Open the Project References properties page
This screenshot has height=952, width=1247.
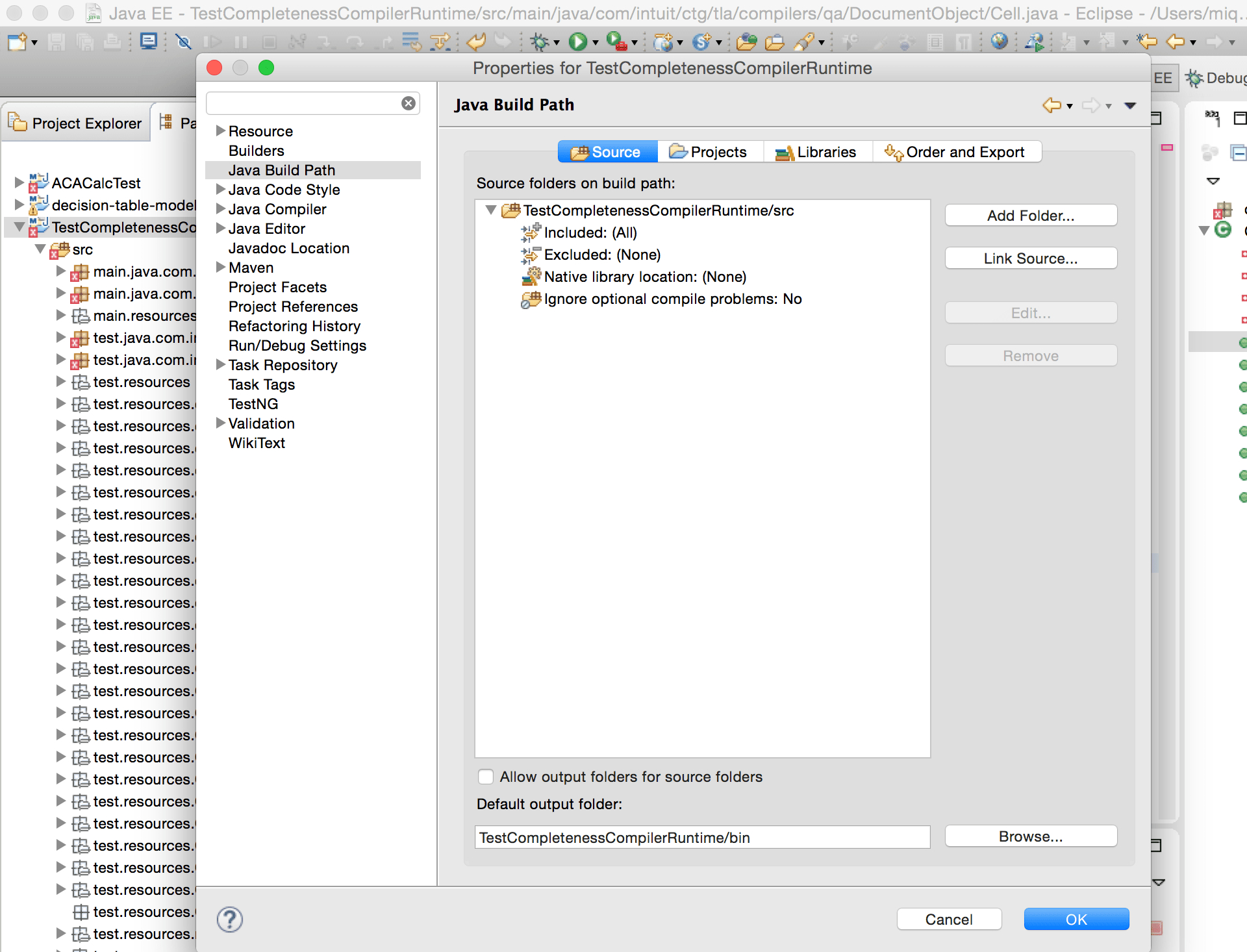[293, 307]
